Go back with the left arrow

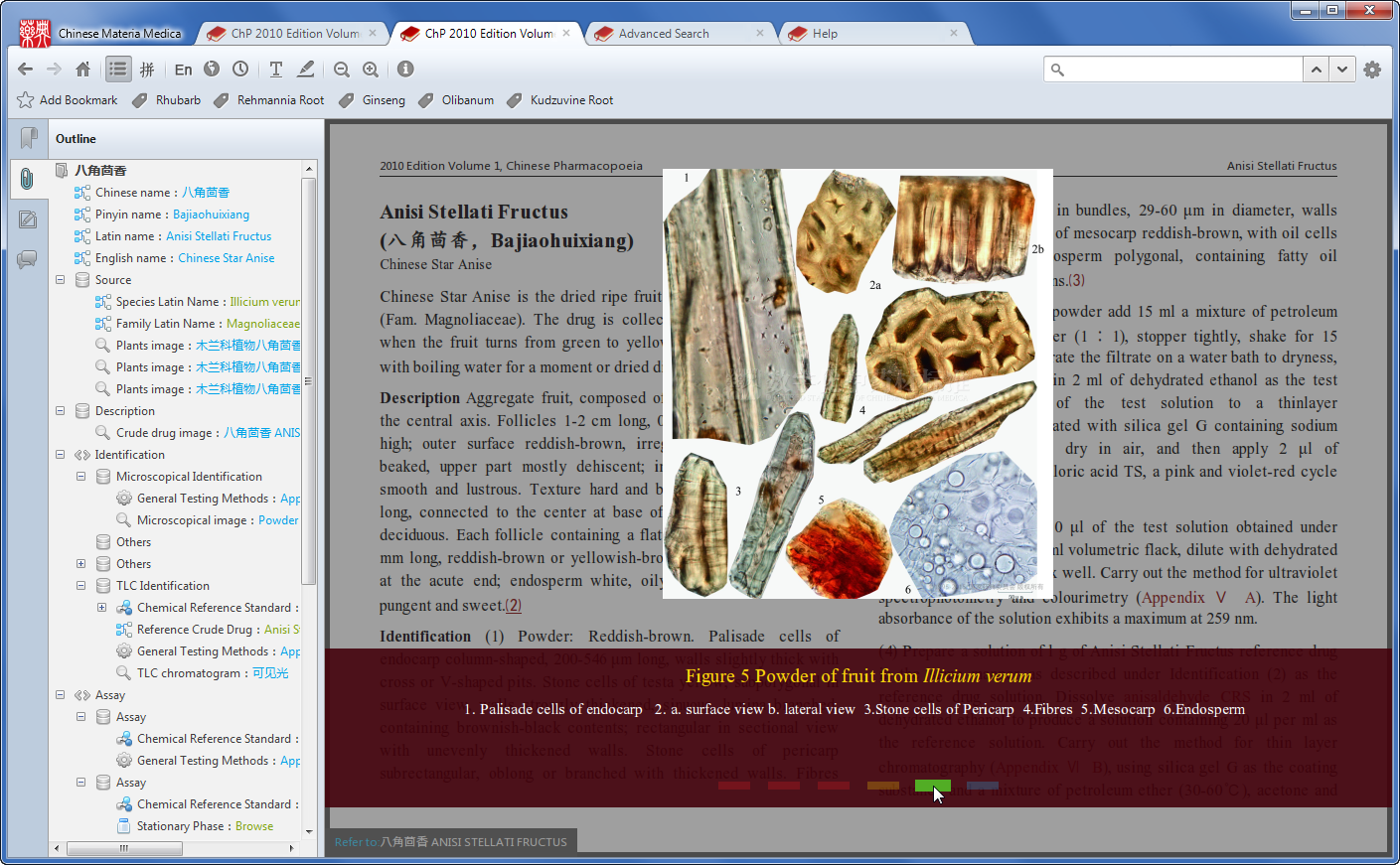26,70
